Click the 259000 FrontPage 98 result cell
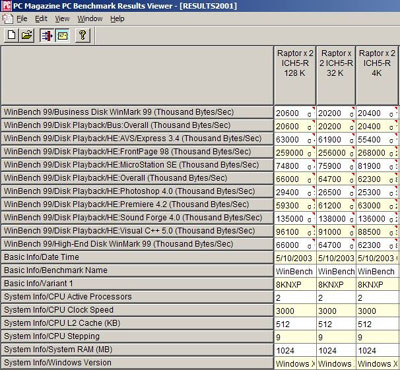400x370 pixels. [x=295, y=153]
